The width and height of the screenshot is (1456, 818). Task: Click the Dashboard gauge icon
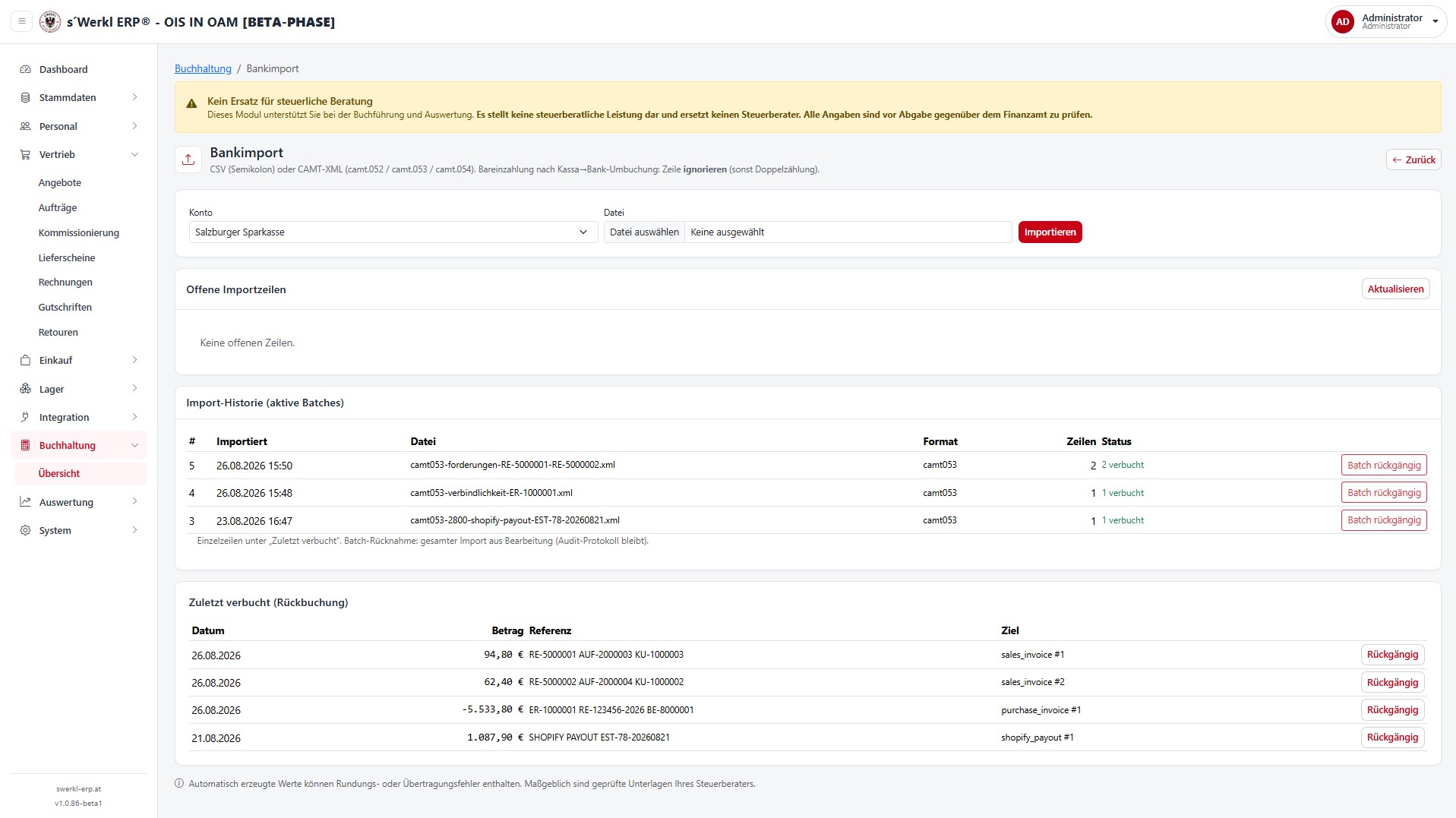25,69
